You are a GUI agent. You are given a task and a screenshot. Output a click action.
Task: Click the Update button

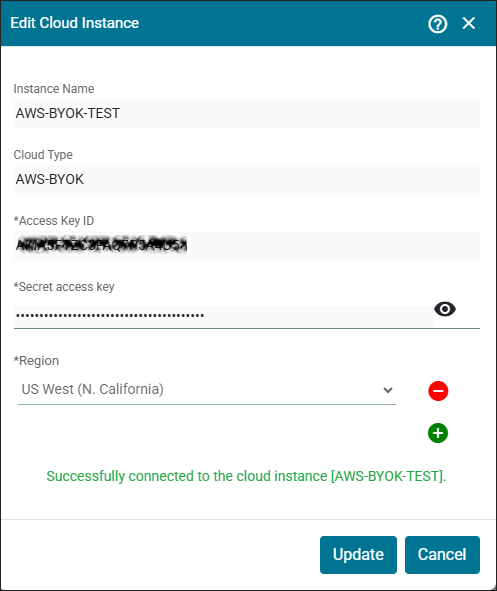tap(358, 555)
